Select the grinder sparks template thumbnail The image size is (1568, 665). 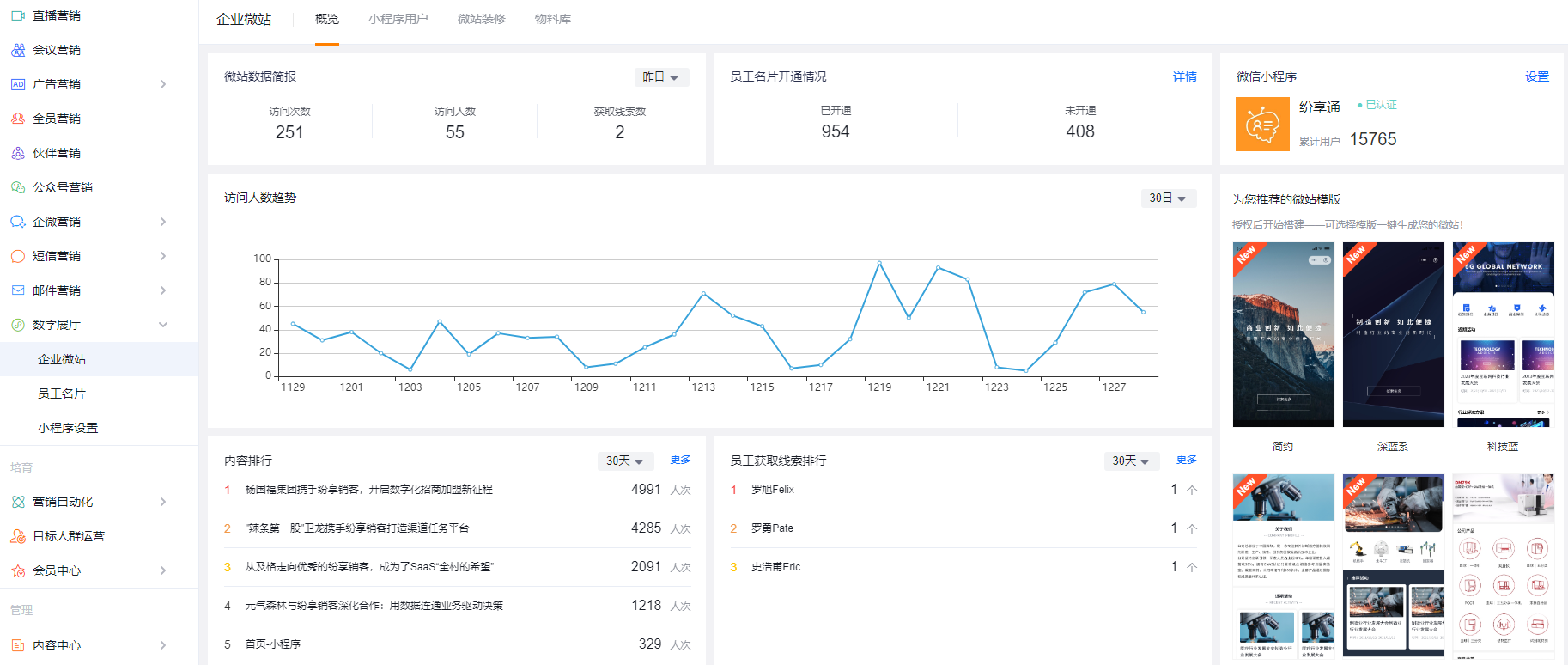pyautogui.click(x=1394, y=566)
